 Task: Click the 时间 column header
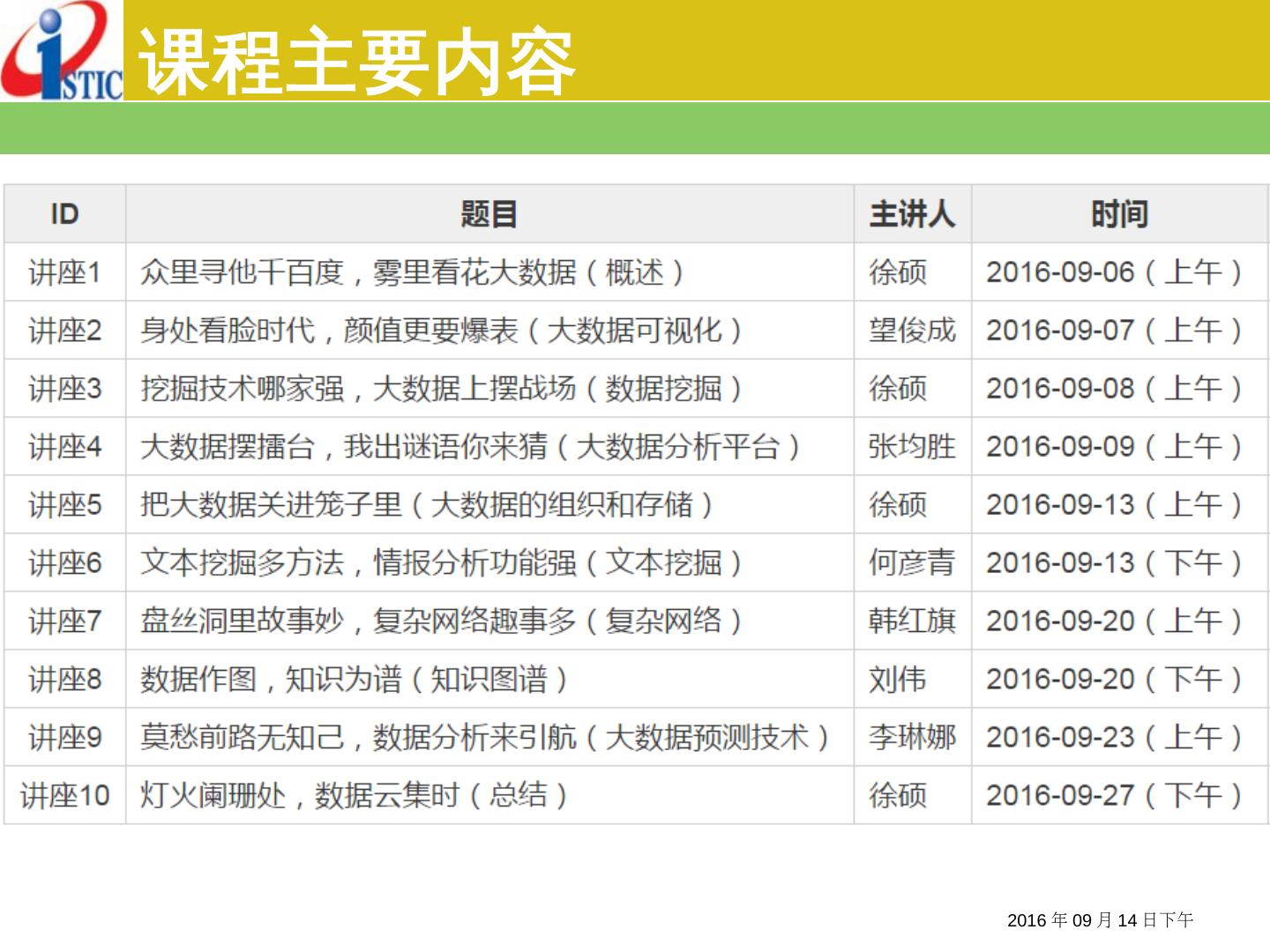pyautogui.click(x=1119, y=214)
